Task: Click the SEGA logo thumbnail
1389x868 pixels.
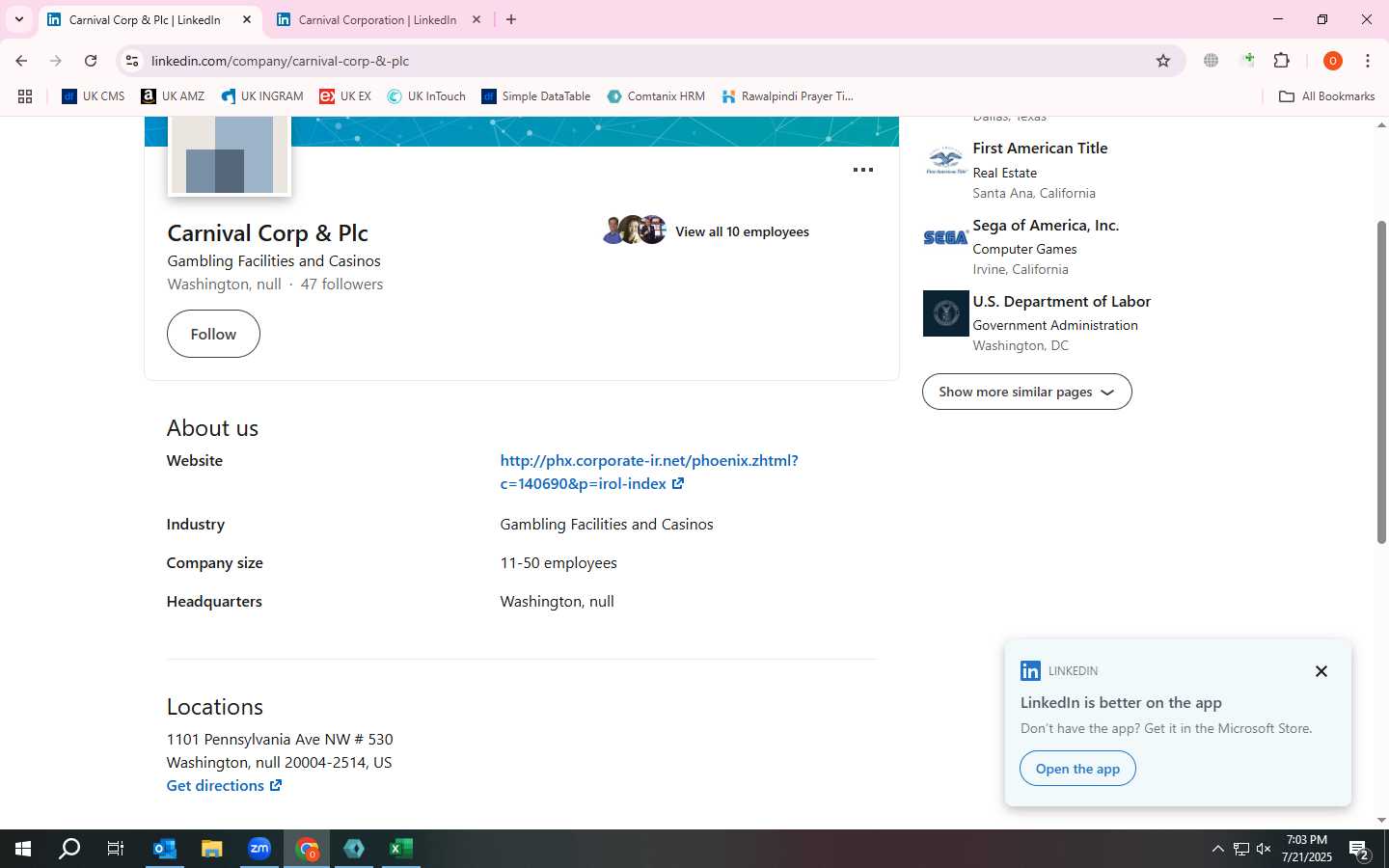Action: point(945,237)
